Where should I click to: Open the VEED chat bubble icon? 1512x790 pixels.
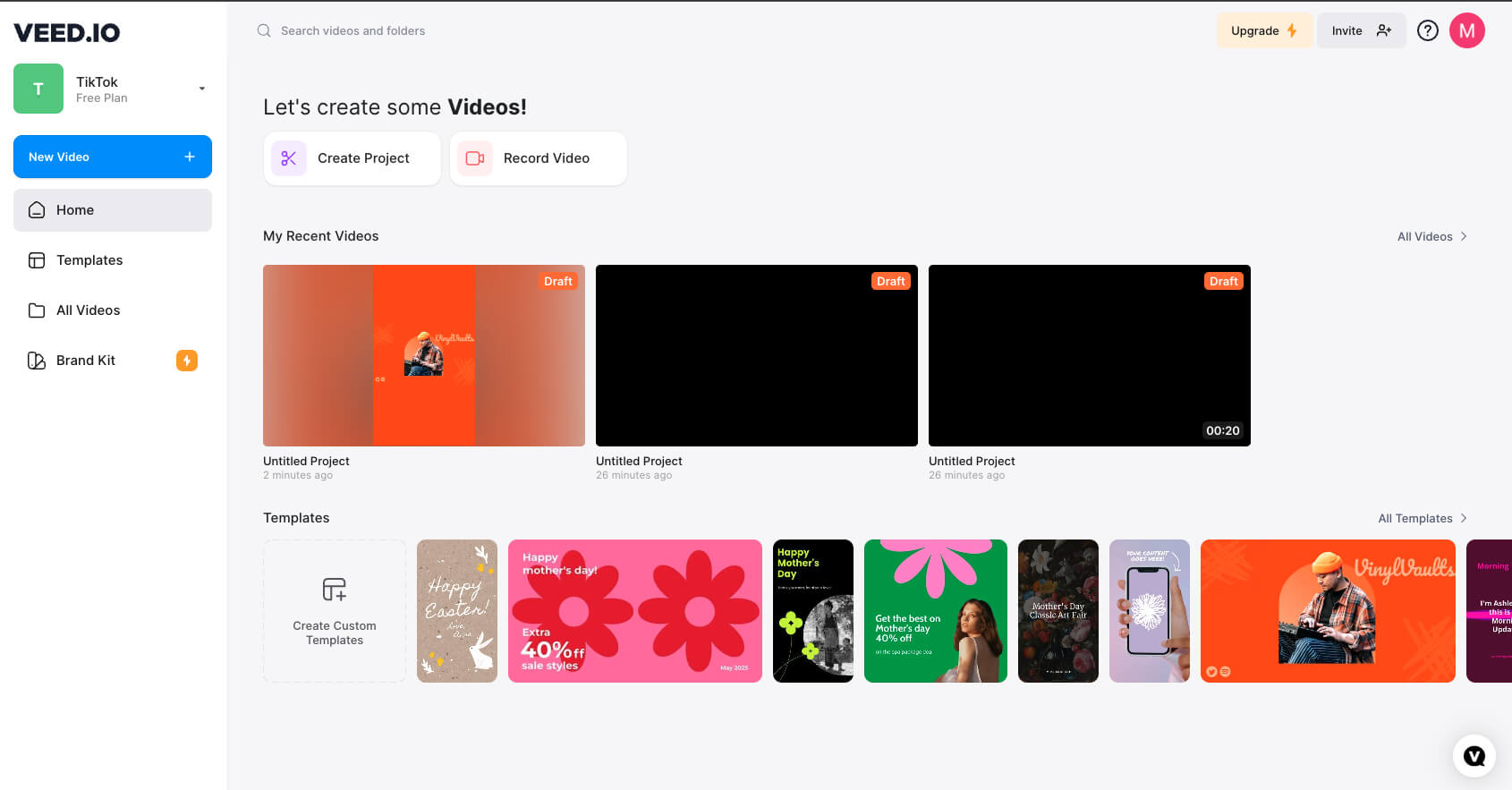[1474, 756]
